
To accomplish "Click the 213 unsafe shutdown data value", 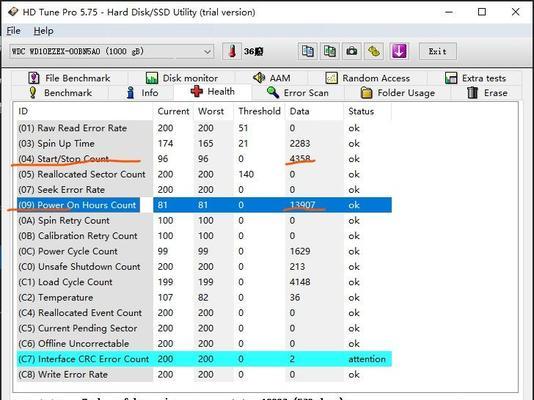I will 297,267.
